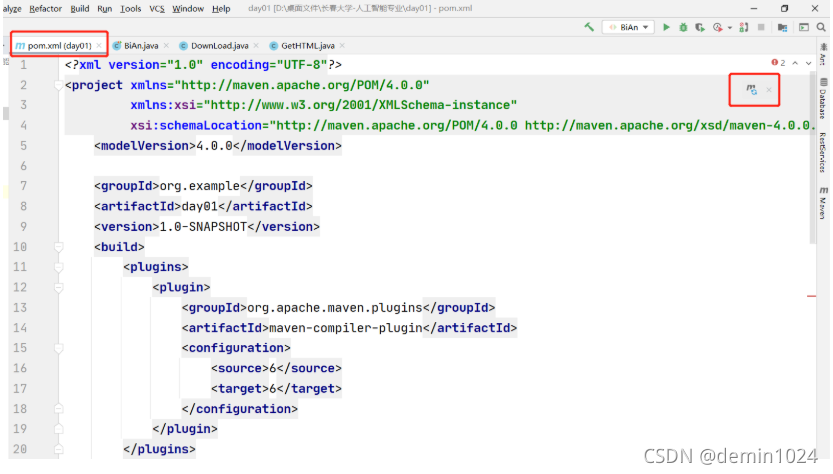Click the encoding="UTF-8" attribute

click(269, 65)
